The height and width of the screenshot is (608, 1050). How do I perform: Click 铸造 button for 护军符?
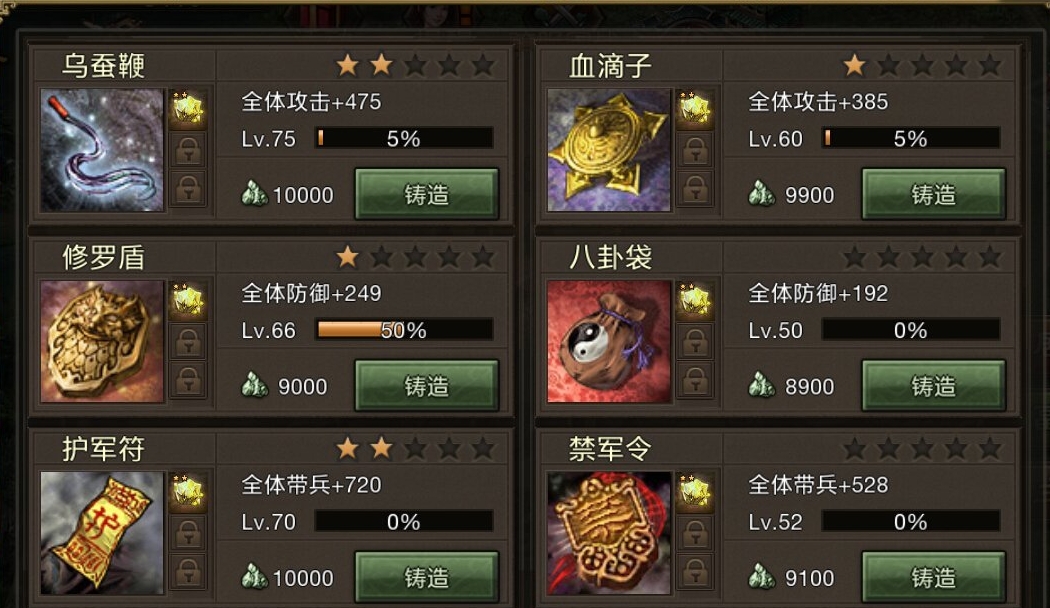pos(427,577)
